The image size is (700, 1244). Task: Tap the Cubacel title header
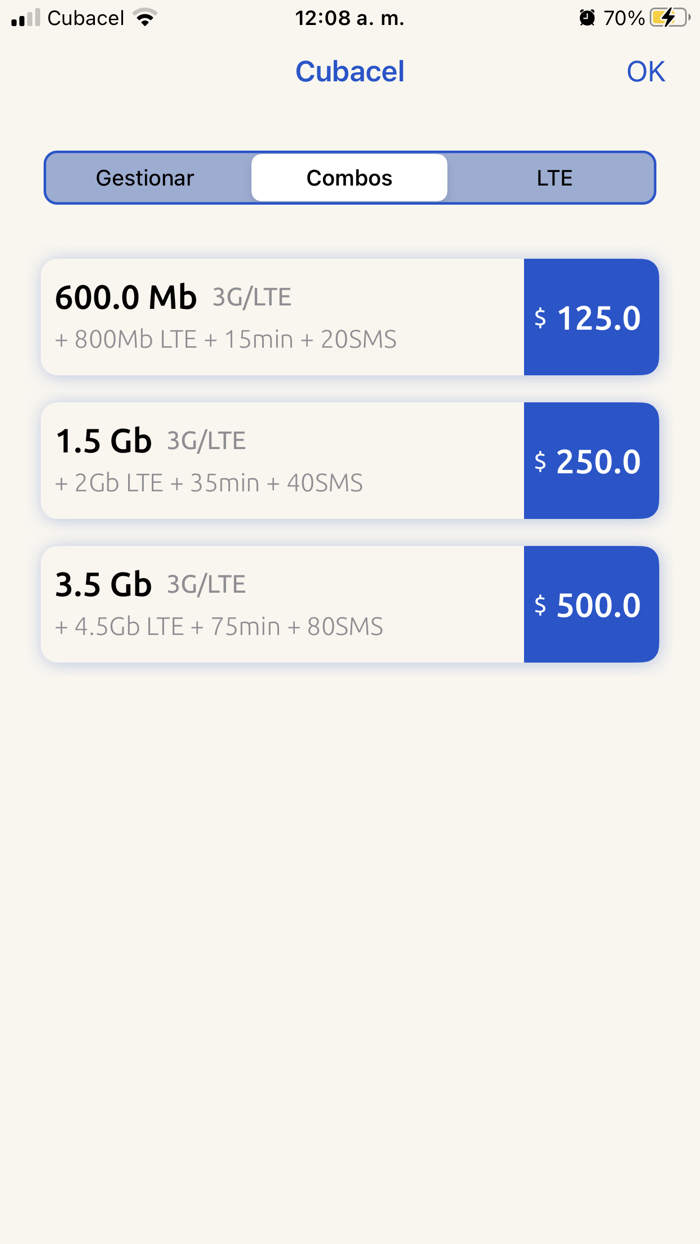[349, 71]
